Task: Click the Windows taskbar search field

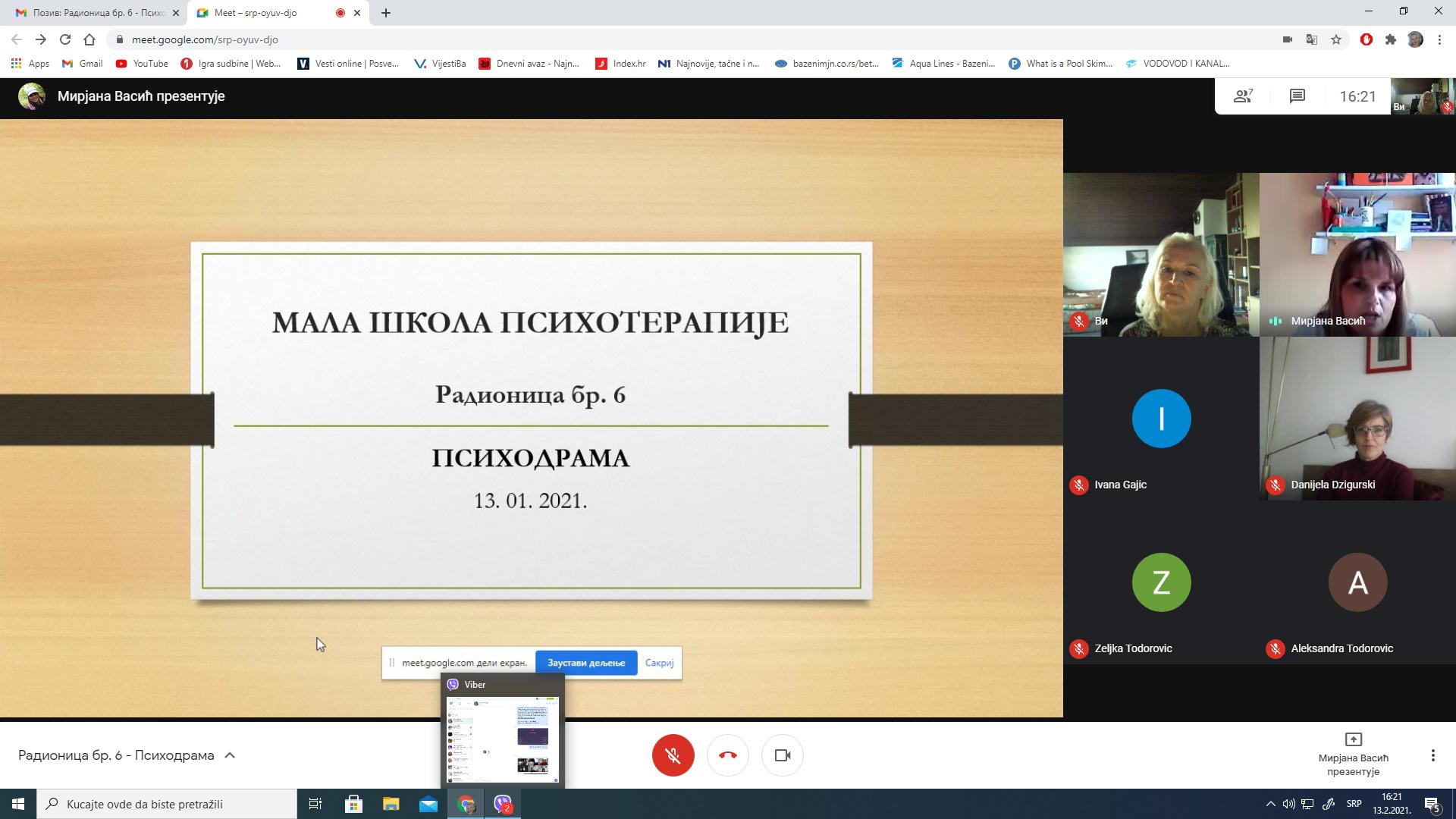Action: pos(167,804)
